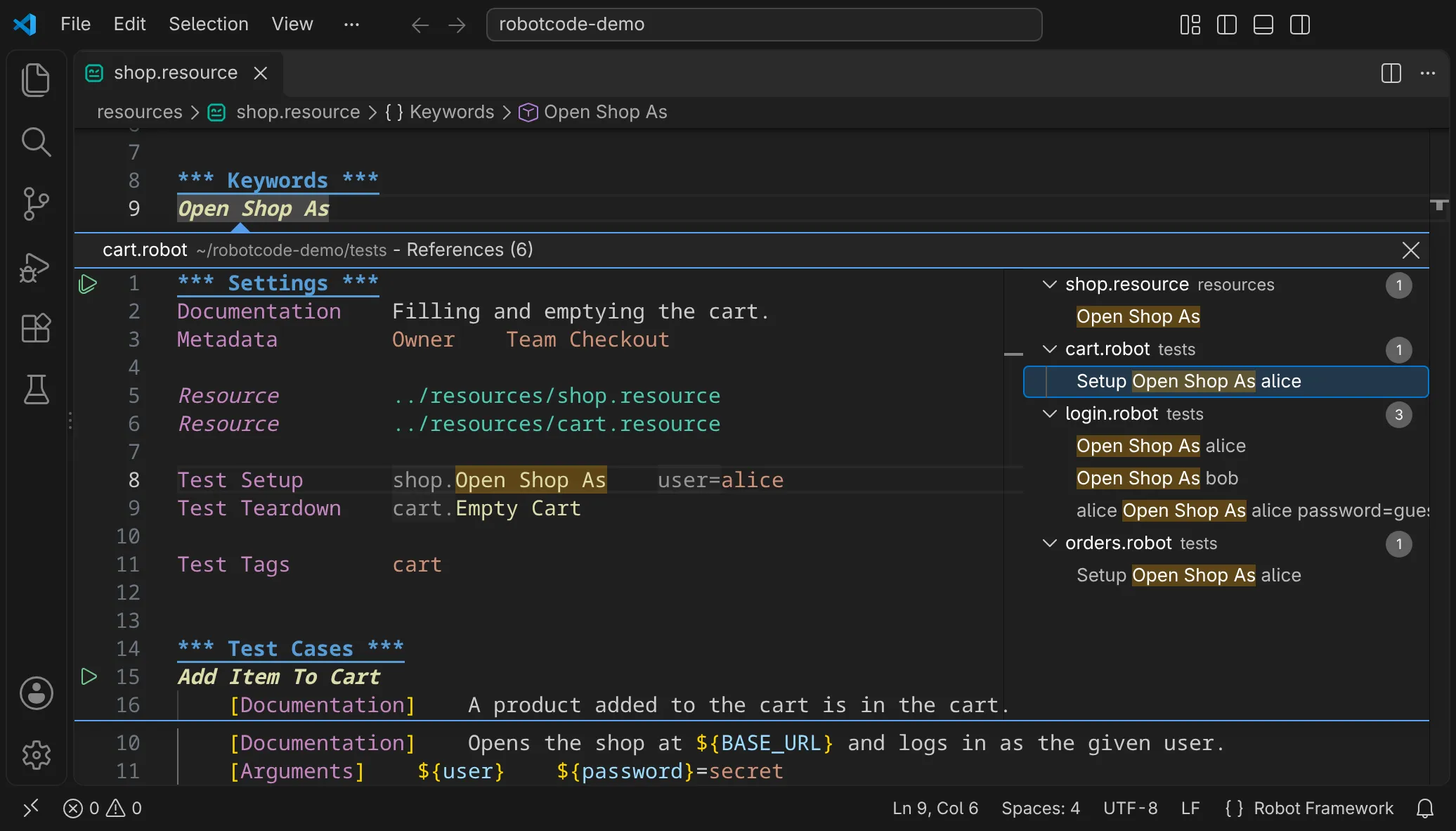Screen dimensions: 1456x831
Task: Open the notifications bell
Action: pos(1424,809)
